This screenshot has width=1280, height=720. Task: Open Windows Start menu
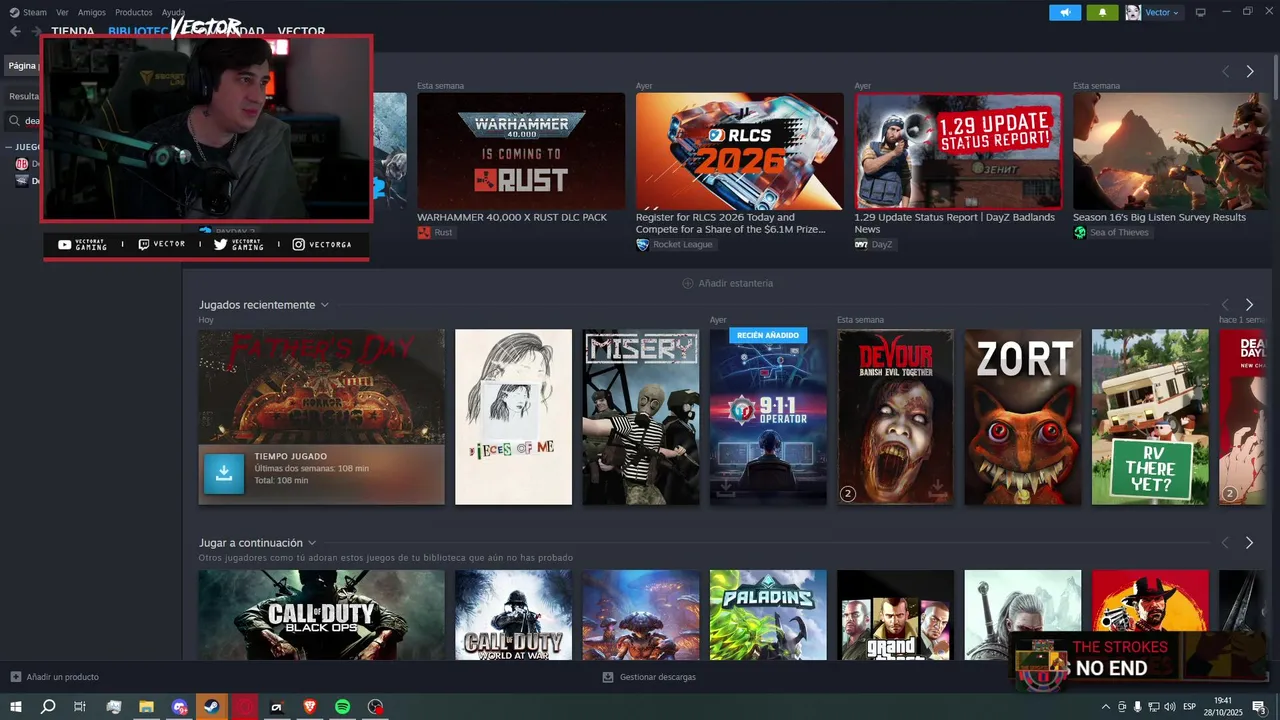coord(16,707)
